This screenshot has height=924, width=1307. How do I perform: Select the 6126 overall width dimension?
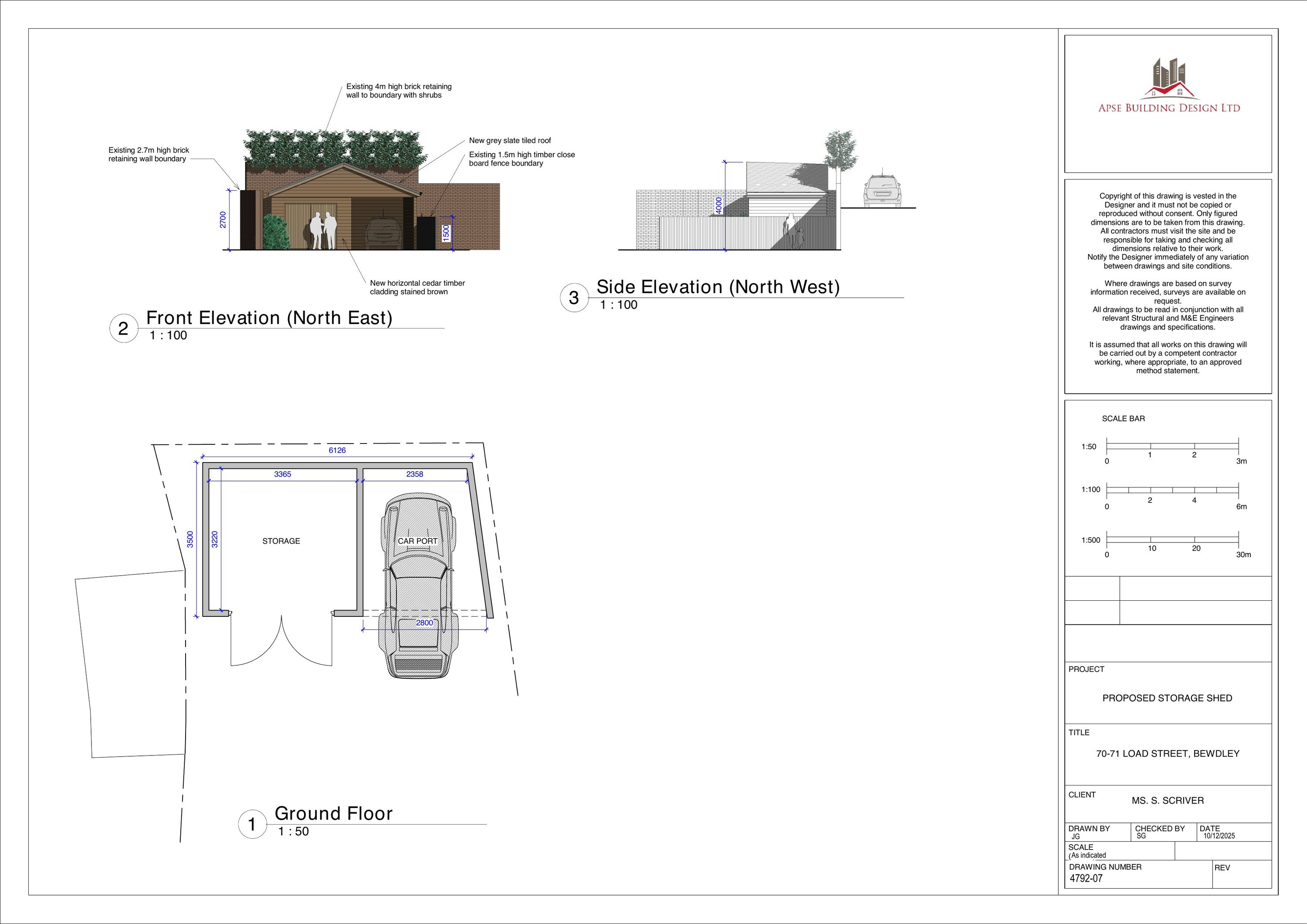[337, 450]
